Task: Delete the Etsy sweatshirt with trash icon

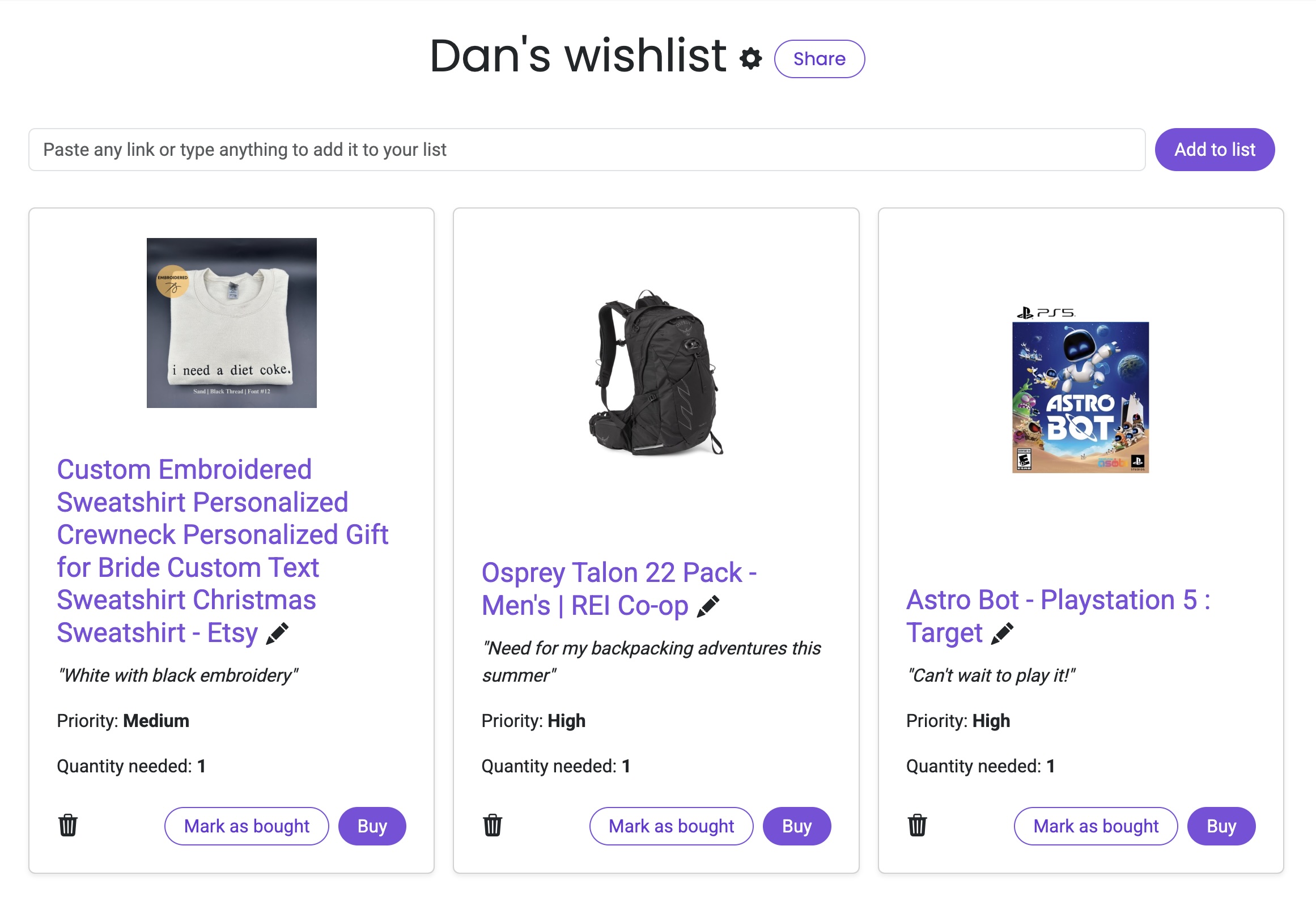Action: 68,826
